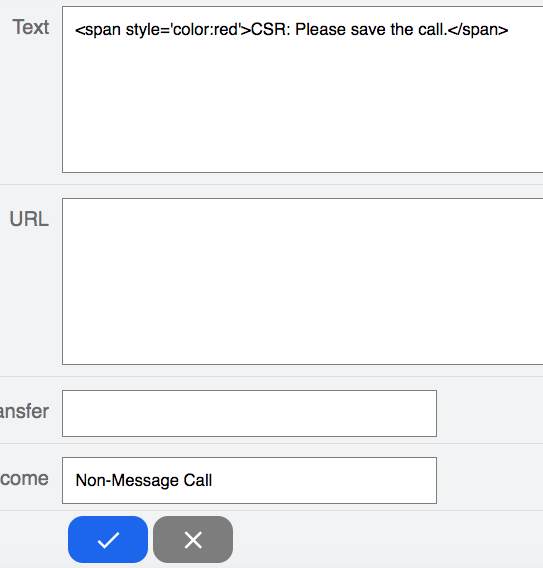
Task: Confirm with the blue checkmark button
Action: click(108, 539)
